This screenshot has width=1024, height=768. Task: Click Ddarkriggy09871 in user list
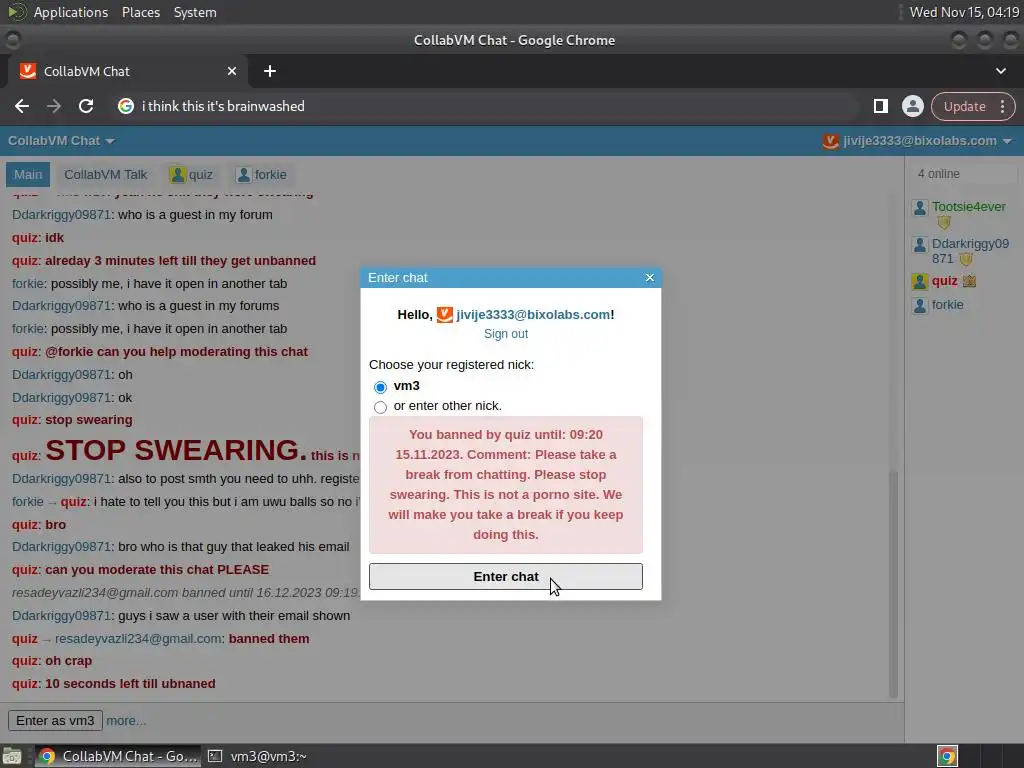(x=970, y=251)
